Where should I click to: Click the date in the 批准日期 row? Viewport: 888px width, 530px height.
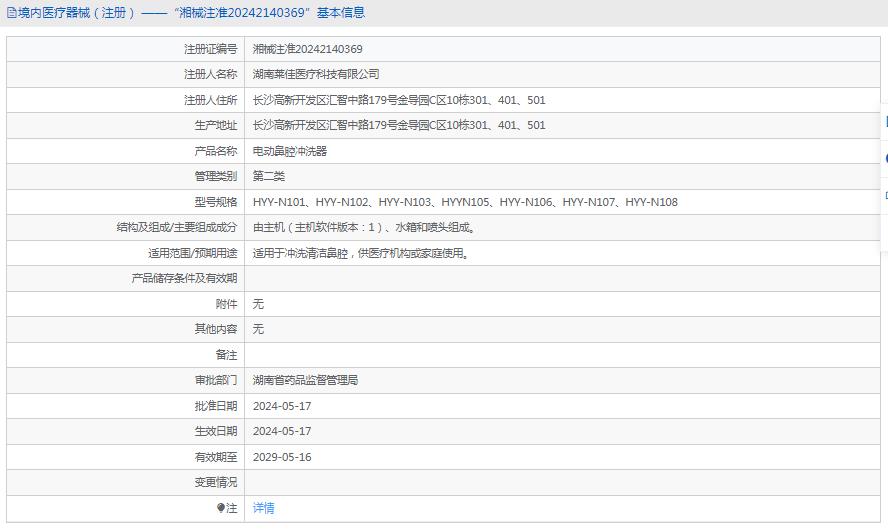282,406
